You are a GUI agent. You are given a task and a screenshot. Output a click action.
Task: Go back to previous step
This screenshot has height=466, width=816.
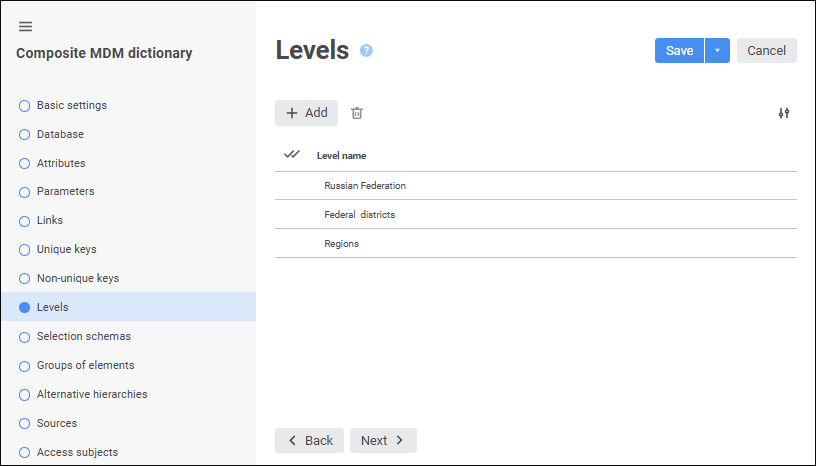coord(309,440)
